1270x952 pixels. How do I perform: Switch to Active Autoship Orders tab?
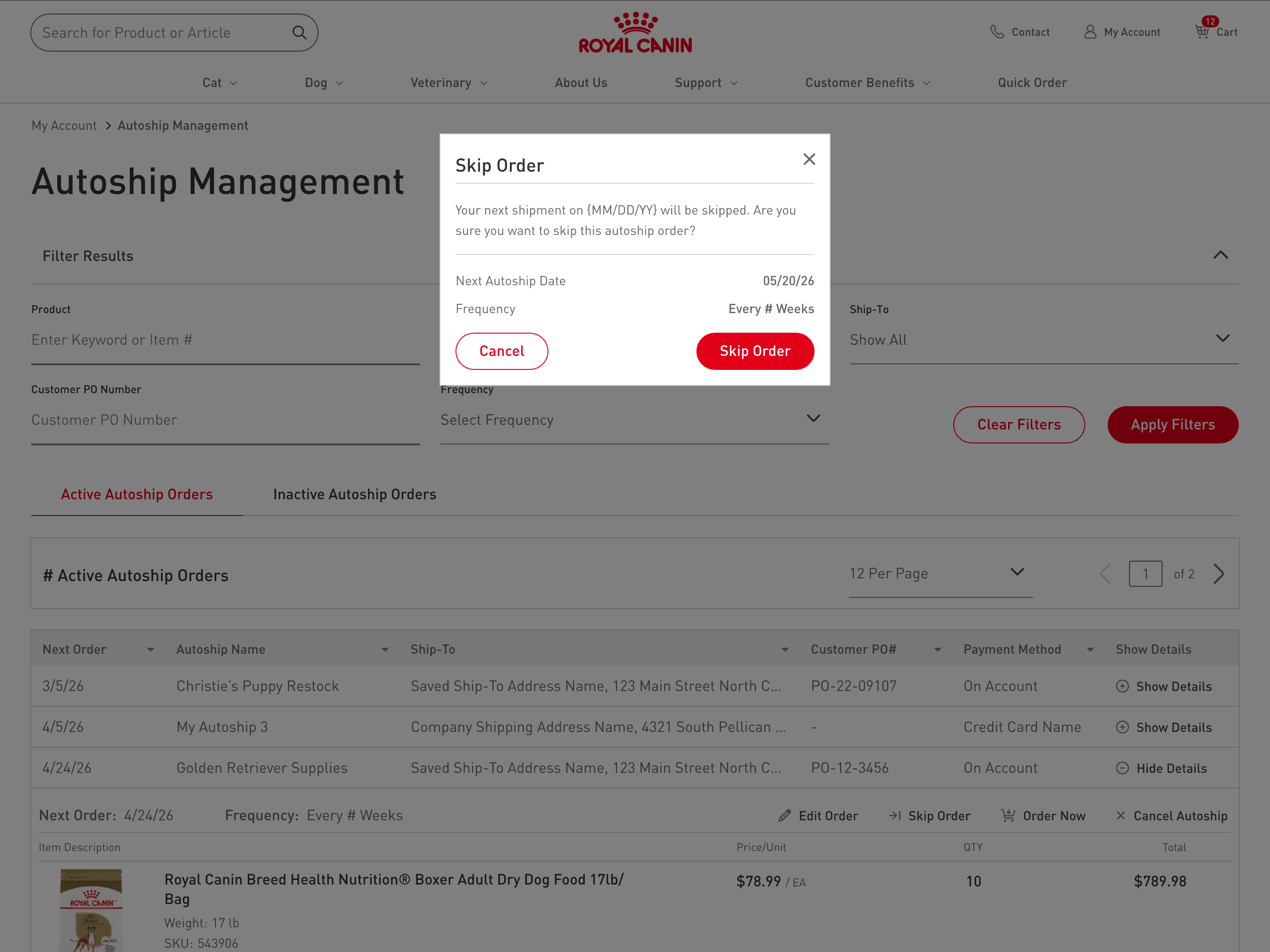click(x=137, y=494)
